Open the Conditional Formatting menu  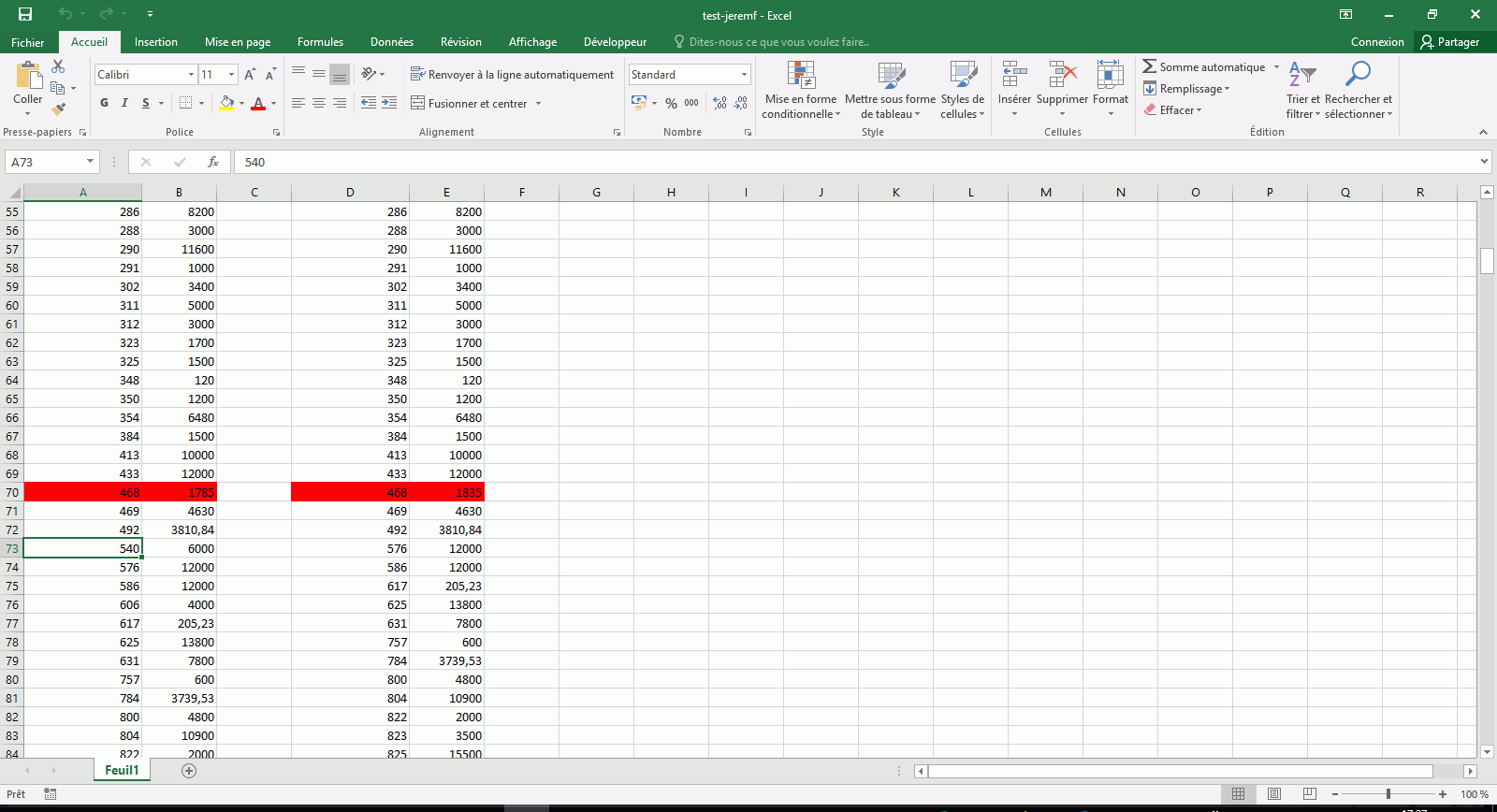click(801, 91)
